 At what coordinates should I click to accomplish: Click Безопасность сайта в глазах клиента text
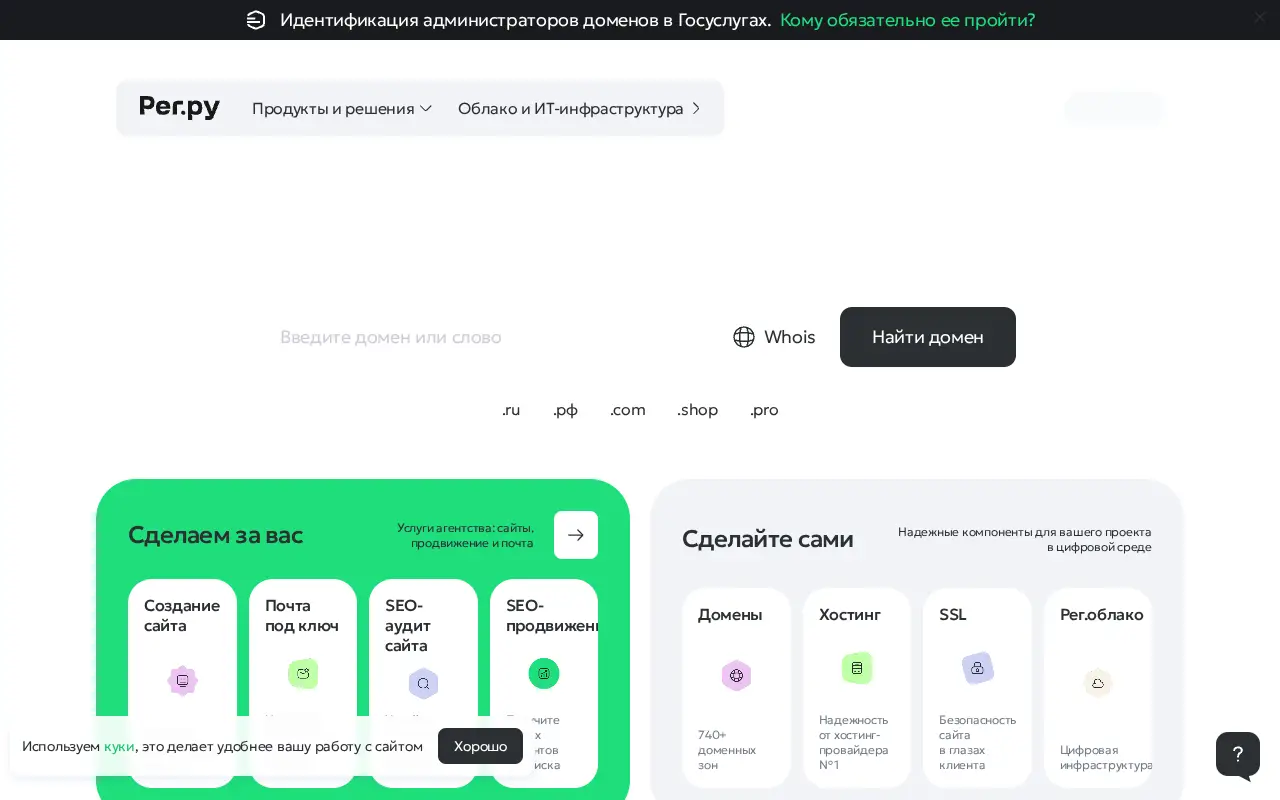pyautogui.click(x=978, y=742)
